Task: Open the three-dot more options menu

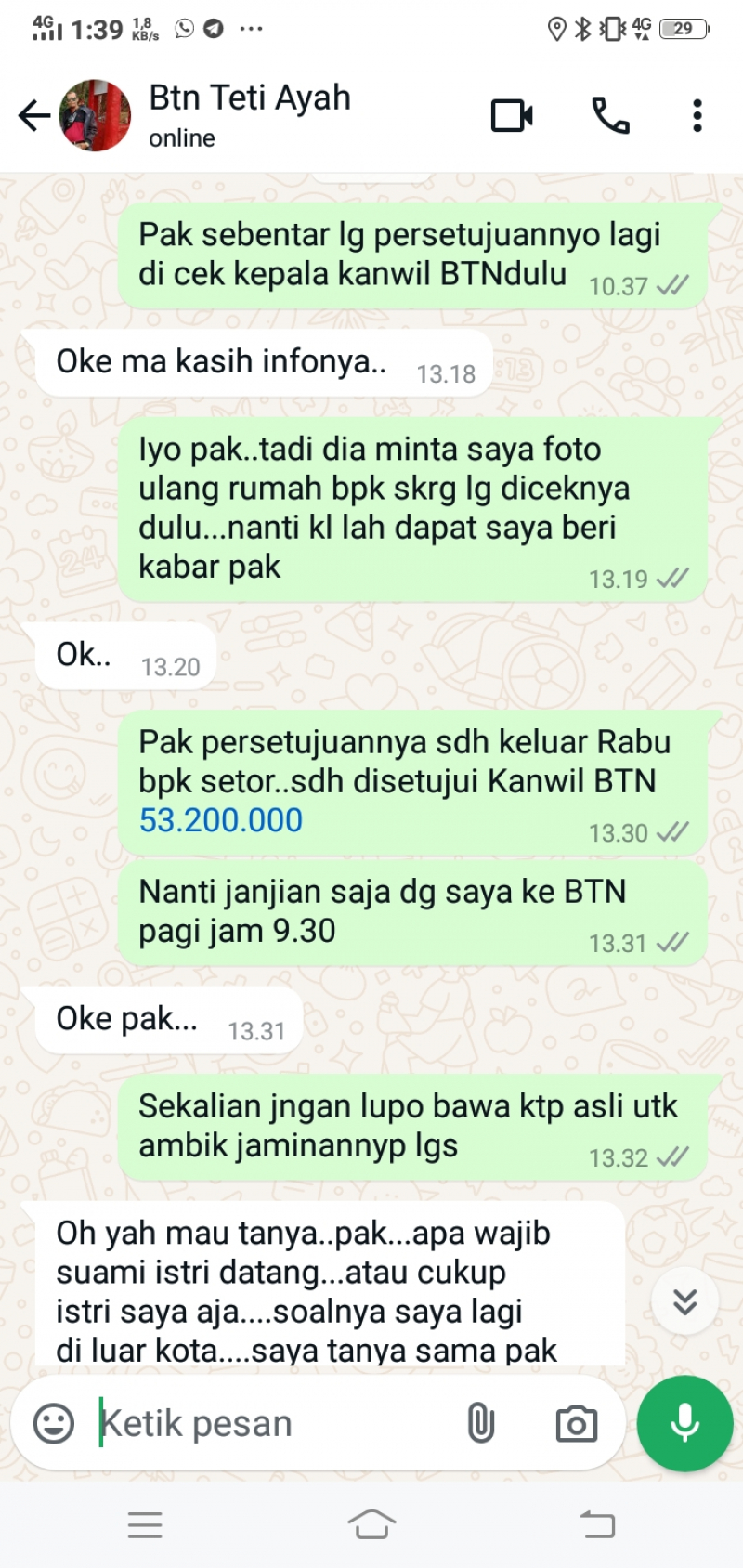Action: [697, 116]
